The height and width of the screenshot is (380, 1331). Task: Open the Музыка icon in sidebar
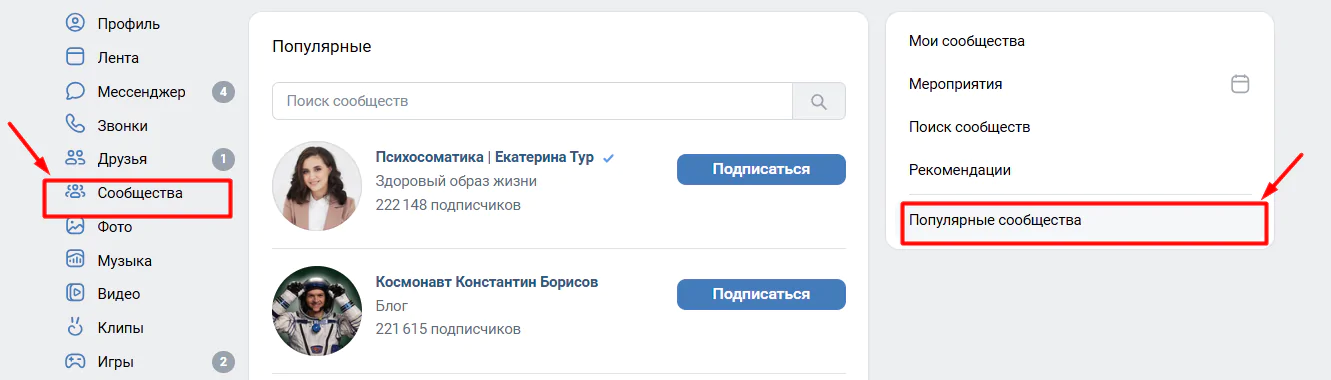75,260
